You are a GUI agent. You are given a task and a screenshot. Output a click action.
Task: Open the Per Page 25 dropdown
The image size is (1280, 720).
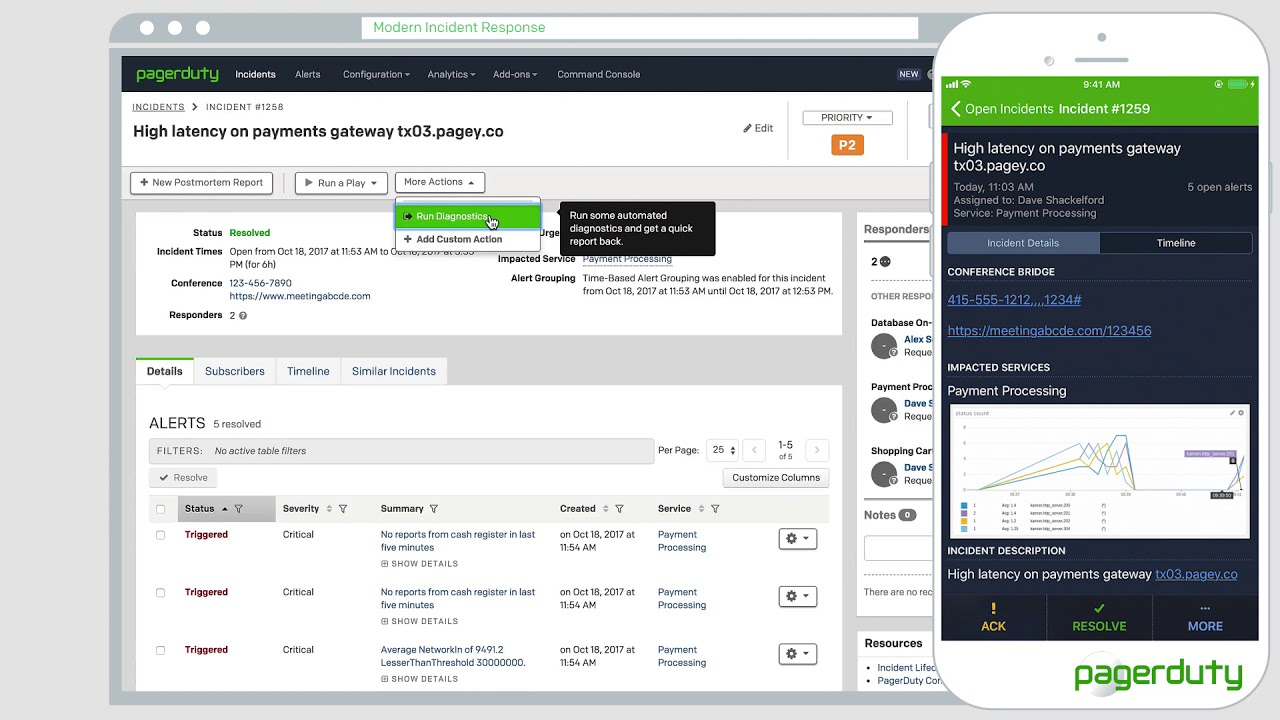point(722,450)
